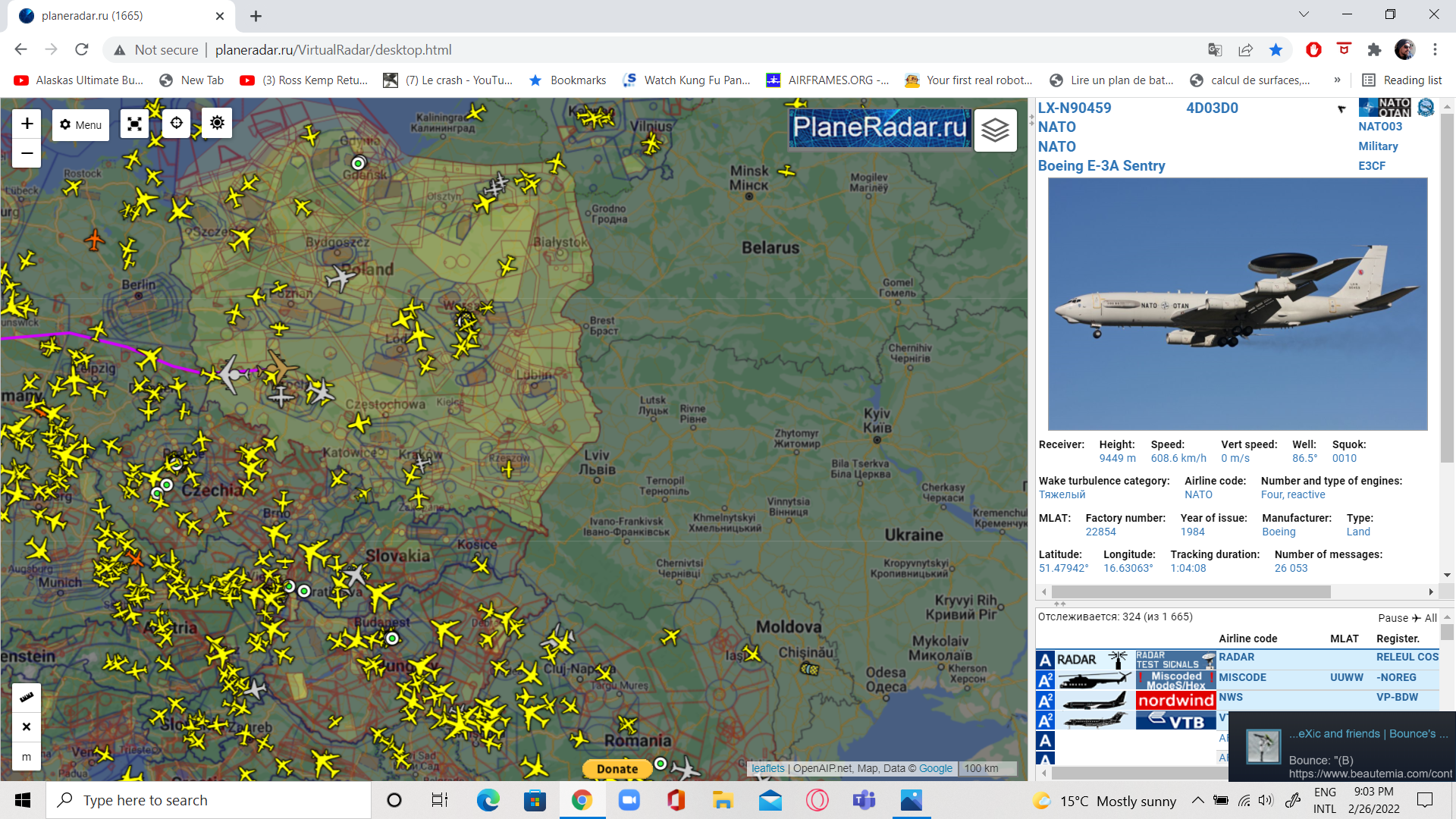Click the round emblem icon beside NATO logo

tap(1426, 107)
